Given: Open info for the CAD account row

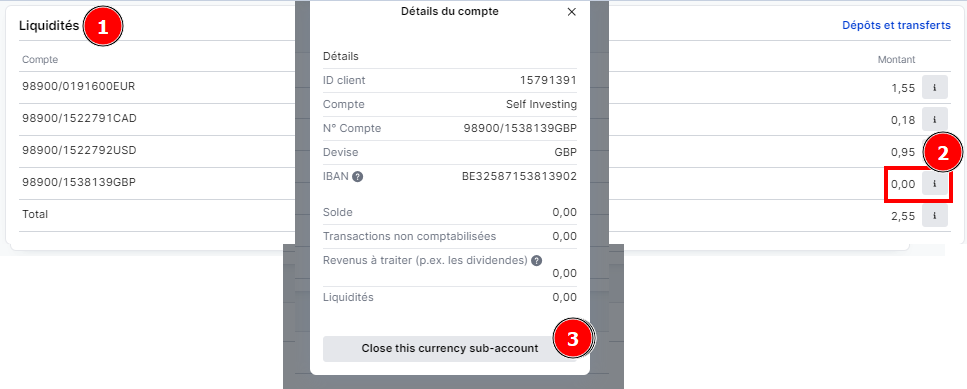Looking at the screenshot, I should coord(934,120).
